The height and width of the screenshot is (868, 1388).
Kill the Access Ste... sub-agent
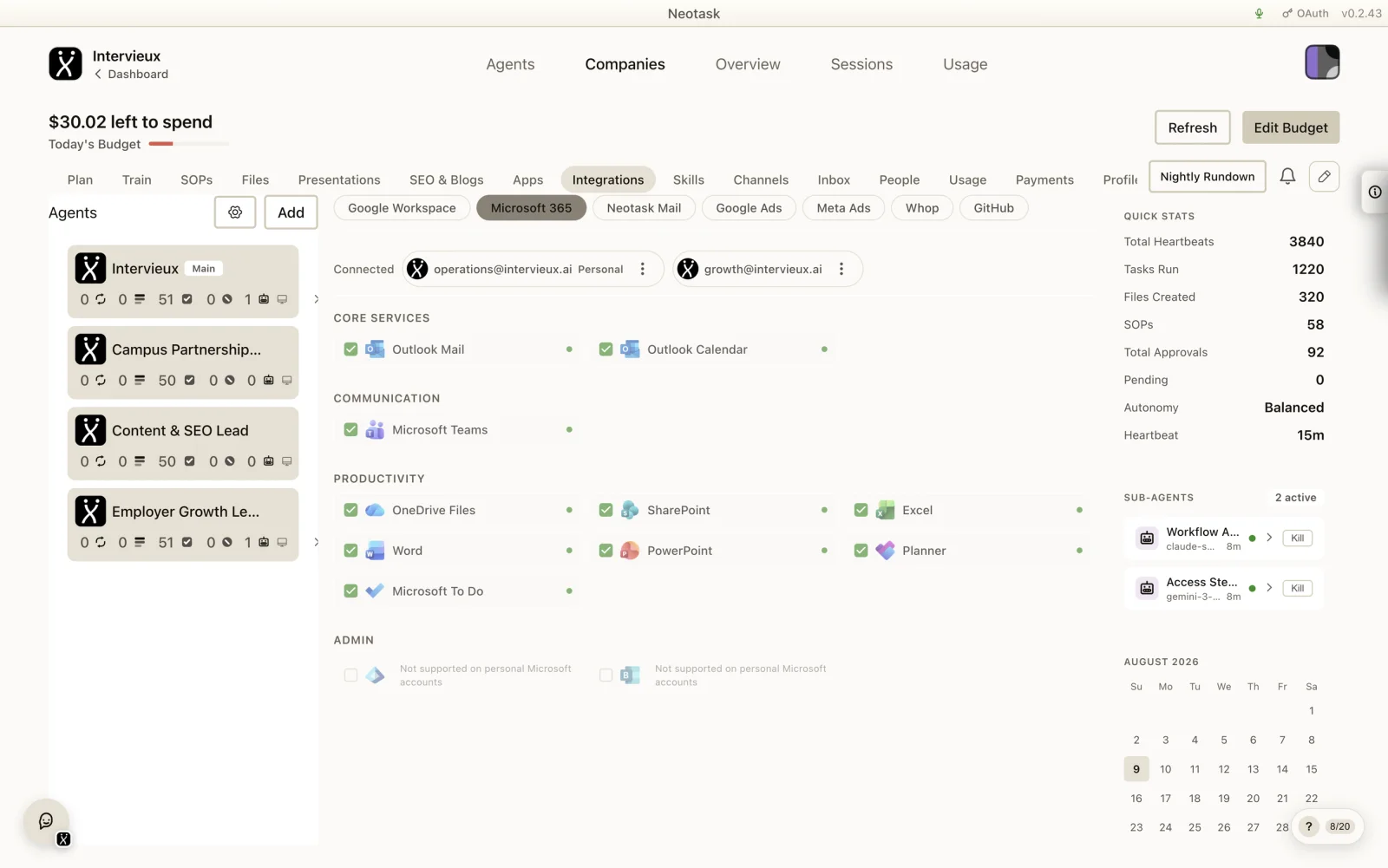pos(1298,589)
